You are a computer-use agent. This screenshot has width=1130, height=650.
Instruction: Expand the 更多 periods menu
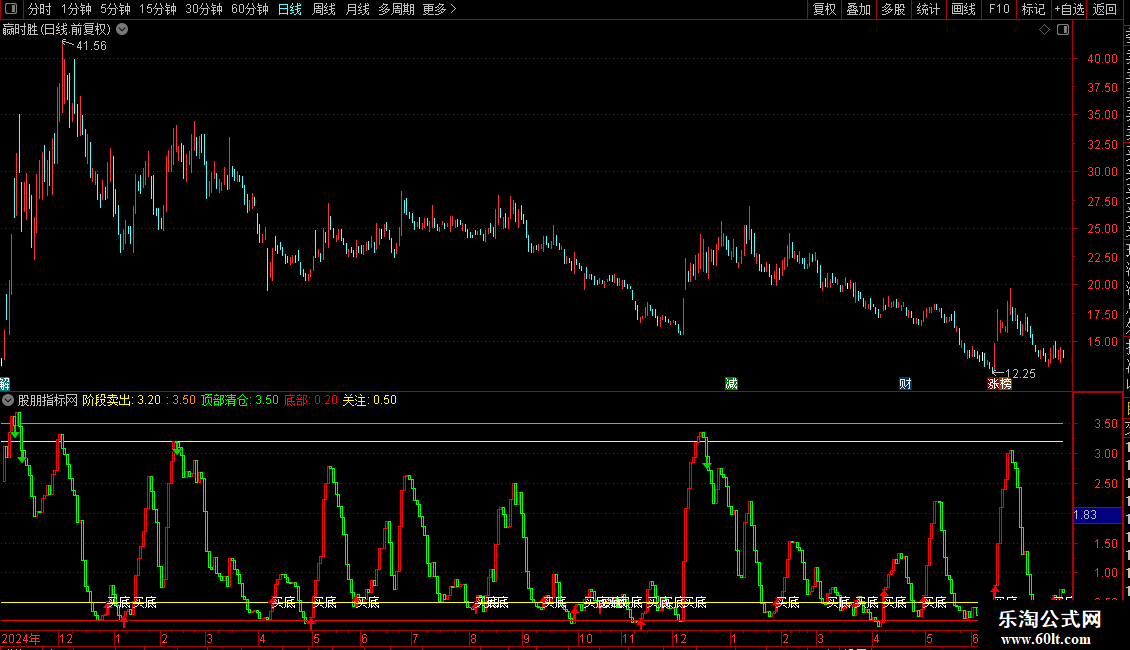click(x=440, y=9)
